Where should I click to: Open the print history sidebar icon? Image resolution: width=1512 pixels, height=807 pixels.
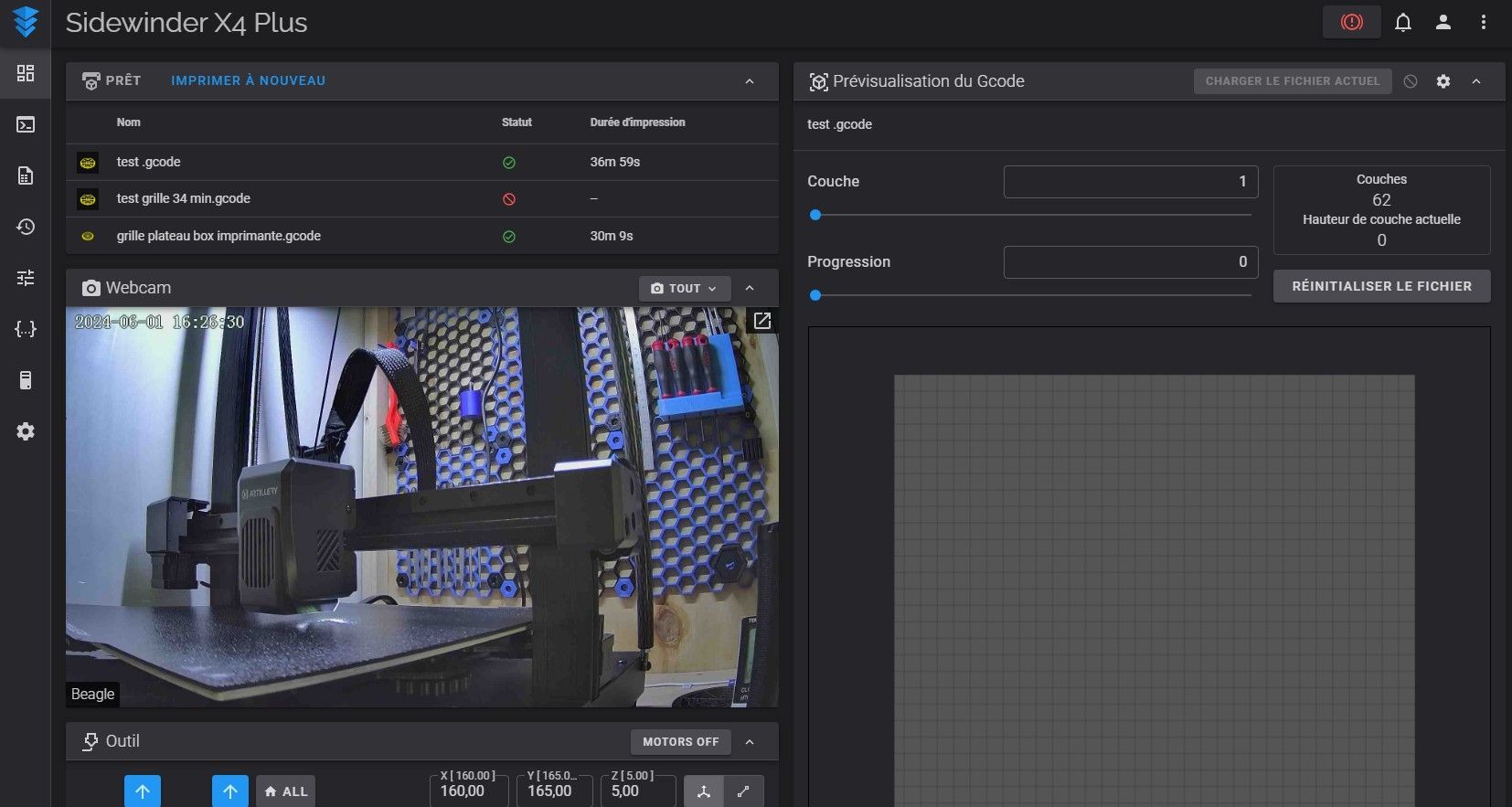click(x=26, y=227)
